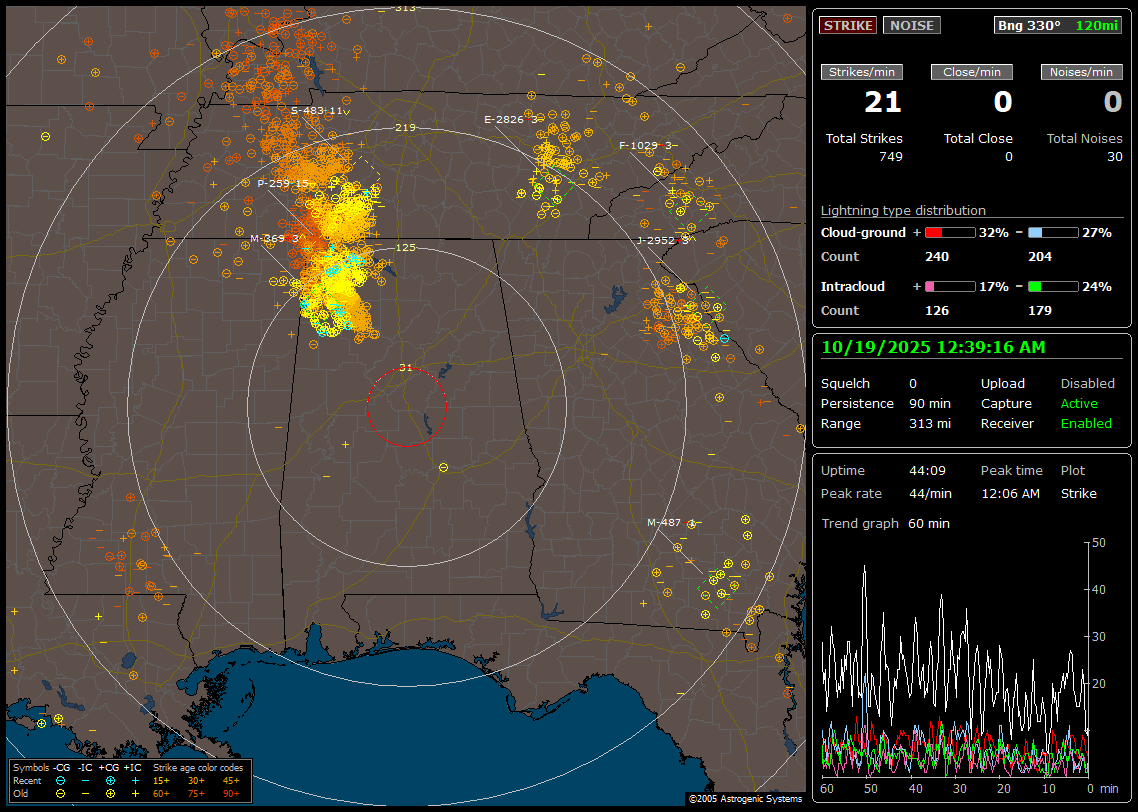Toggle the NOISE indicator button

coord(911,25)
